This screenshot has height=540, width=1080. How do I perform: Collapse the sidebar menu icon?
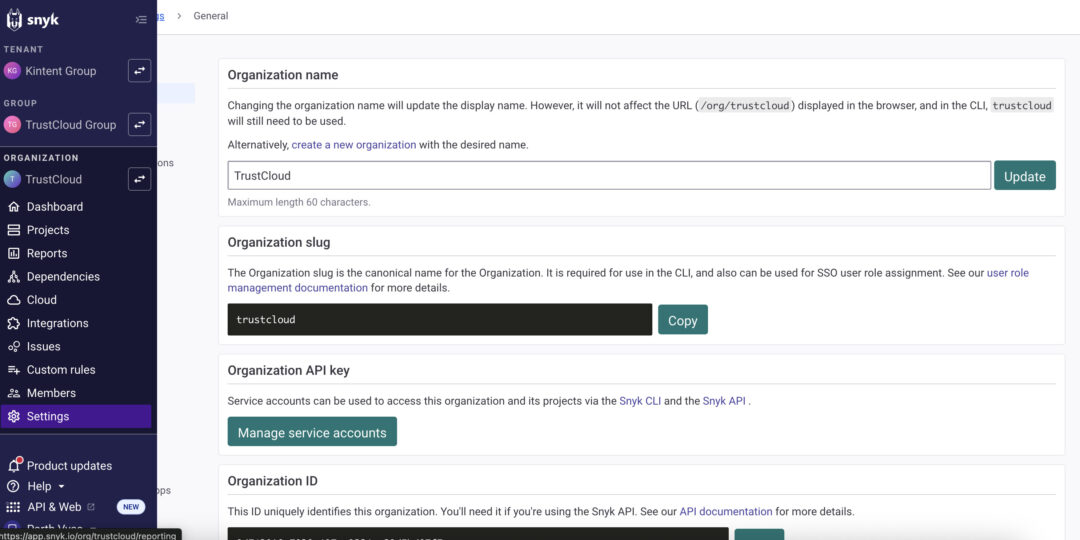141,20
